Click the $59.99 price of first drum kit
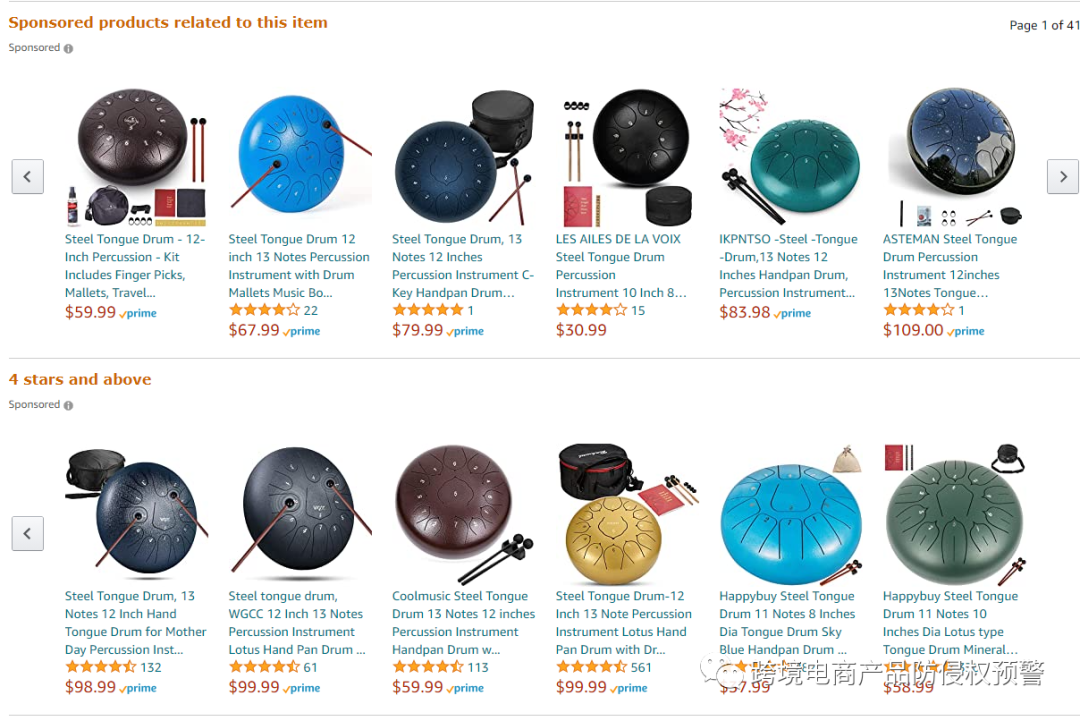Viewport: 1080px width, 721px height. (90, 313)
